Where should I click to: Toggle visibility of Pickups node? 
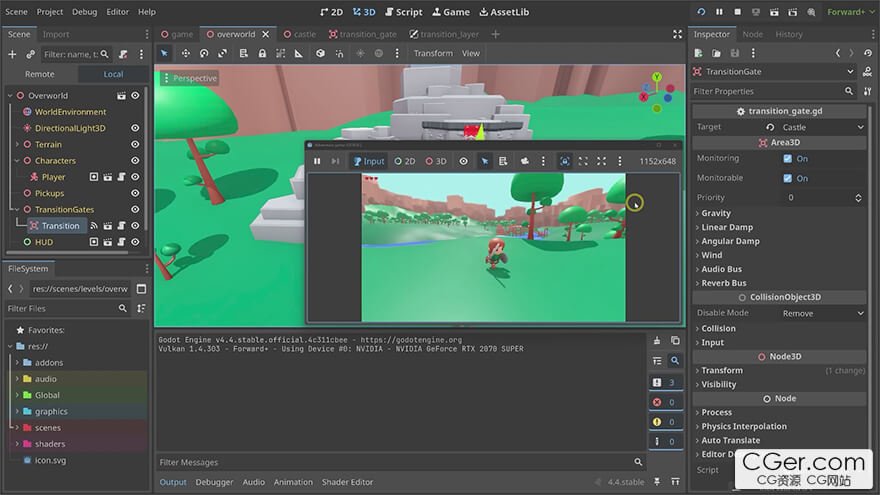tap(135, 193)
